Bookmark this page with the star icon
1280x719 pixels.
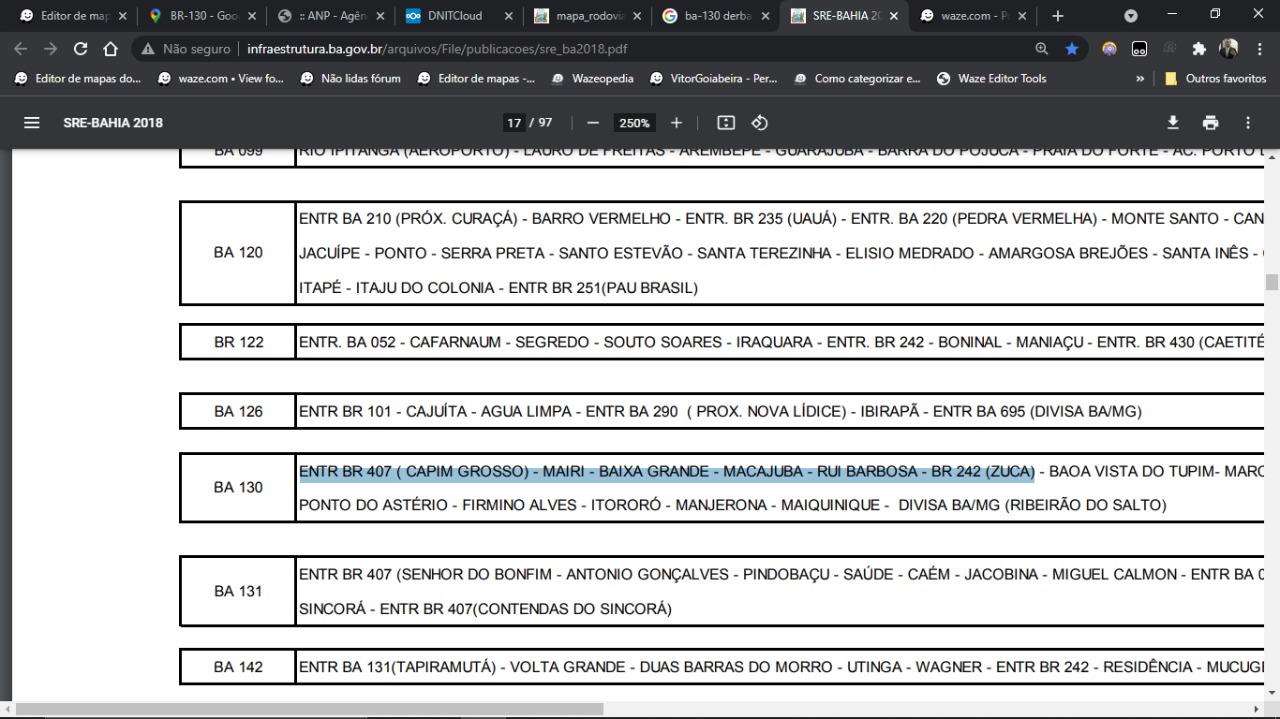(1071, 49)
